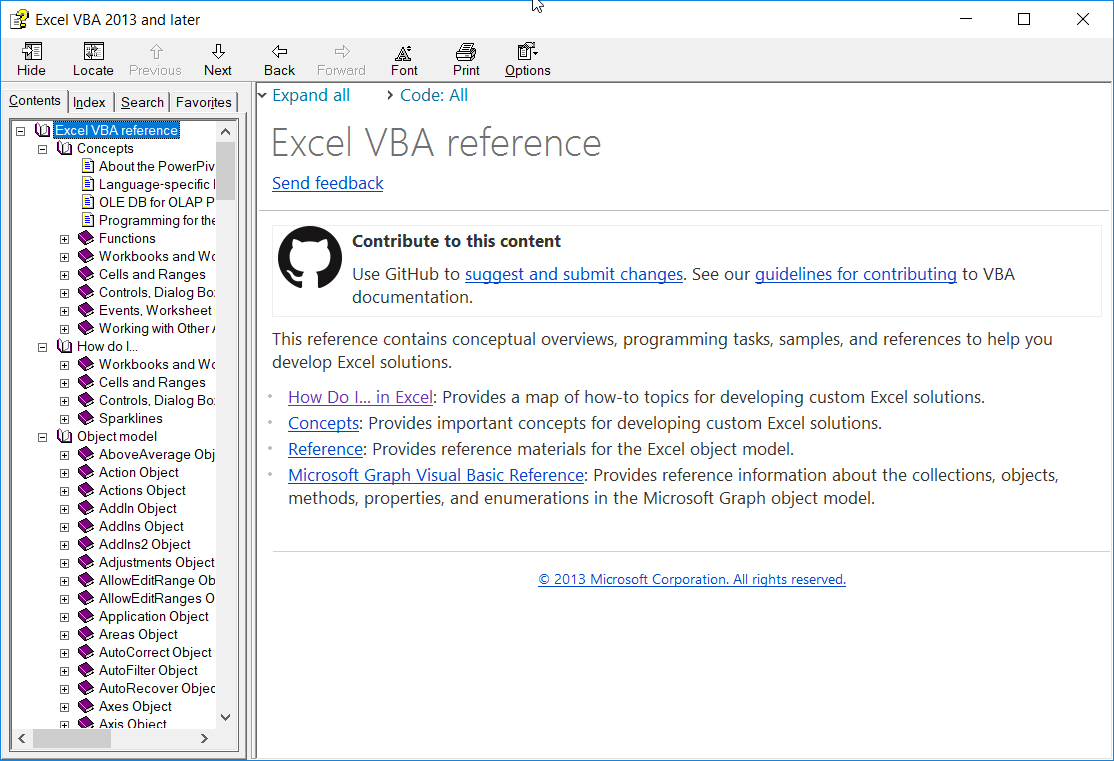Select About the PowerPivot topic
Image resolution: width=1114 pixels, height=761 pixels.
(156, 166)
